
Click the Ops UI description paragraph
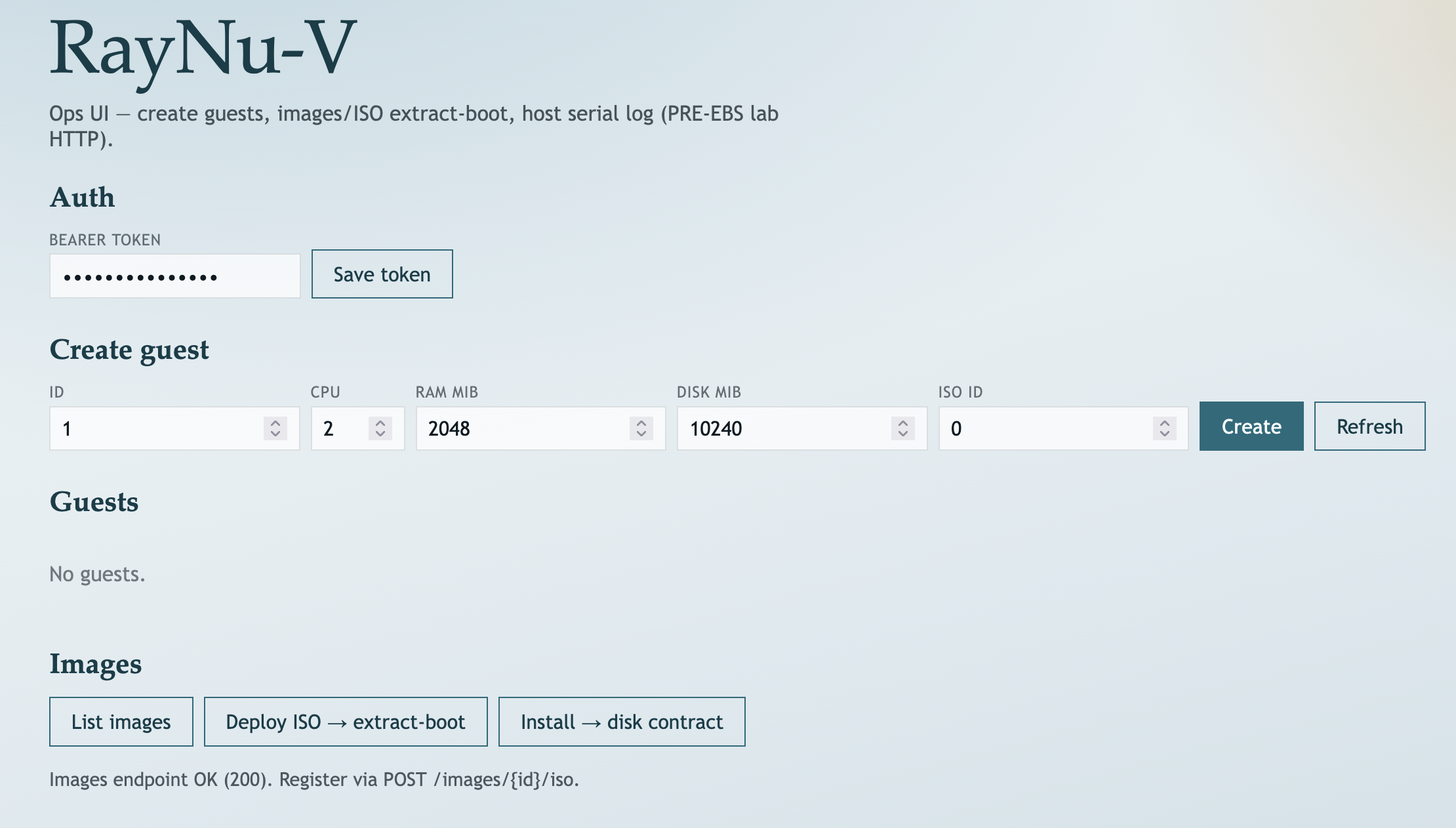[414, 126]
